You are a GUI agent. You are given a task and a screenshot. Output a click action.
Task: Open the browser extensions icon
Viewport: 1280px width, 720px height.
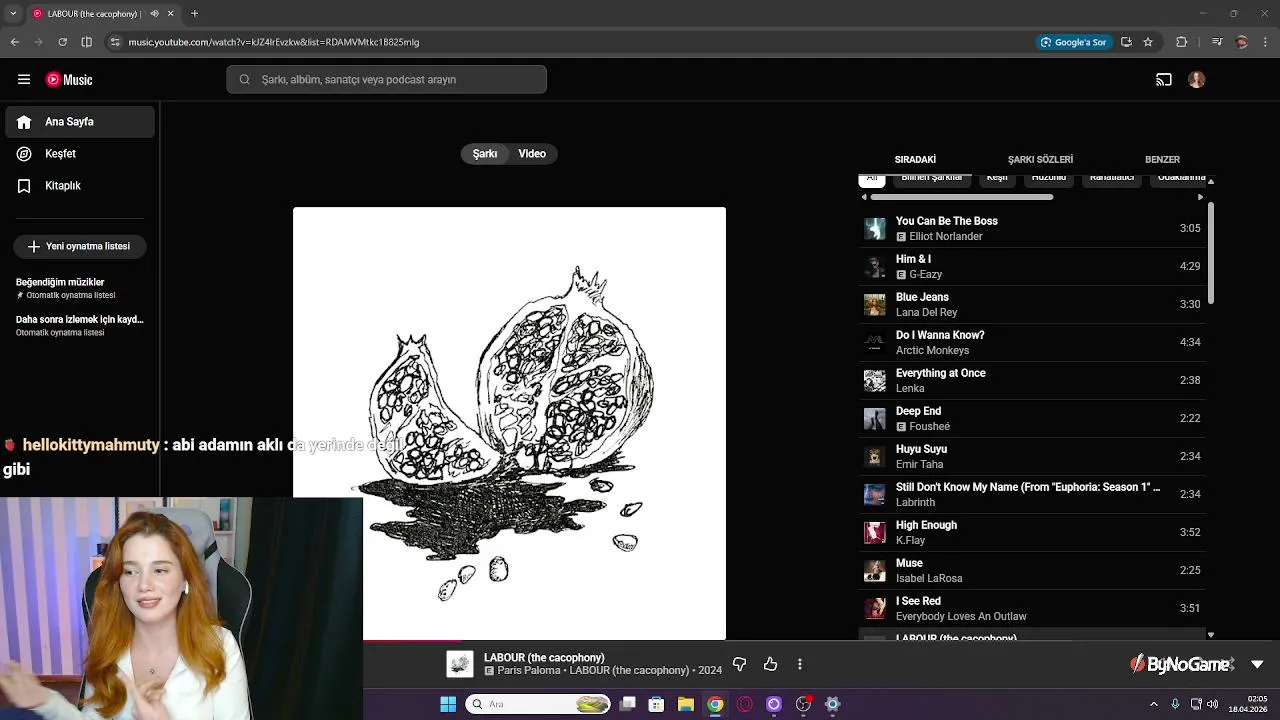pyautogui.click(x=1182, y=42)
